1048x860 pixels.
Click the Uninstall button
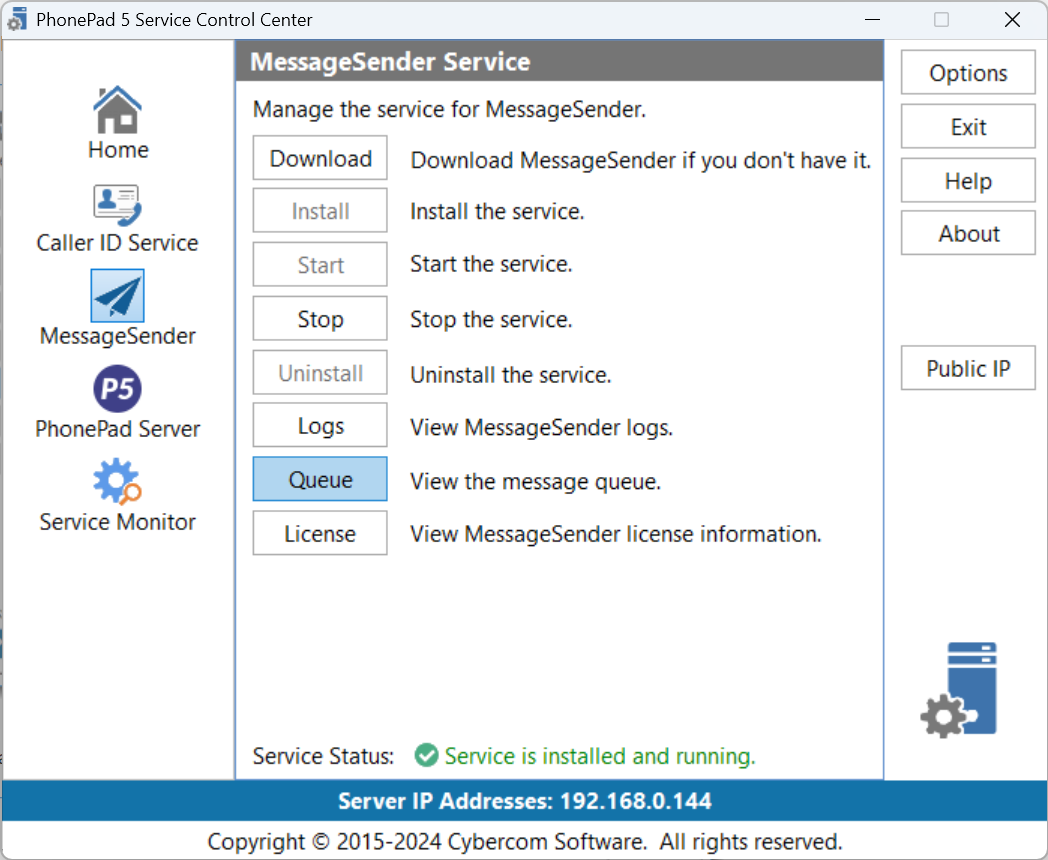coord(320,373)
